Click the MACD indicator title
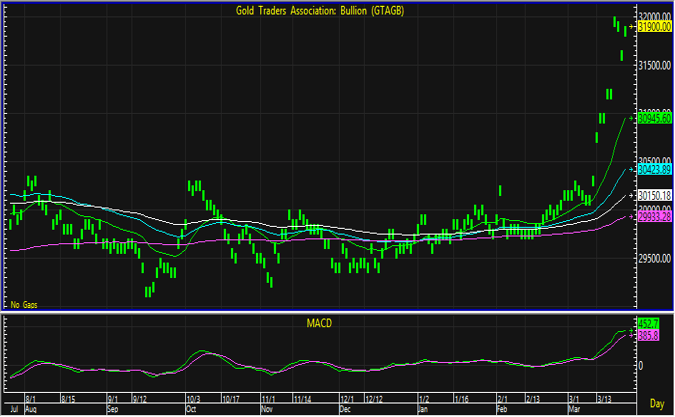Viewport: 675px width, 417px height. click(320, 324)
